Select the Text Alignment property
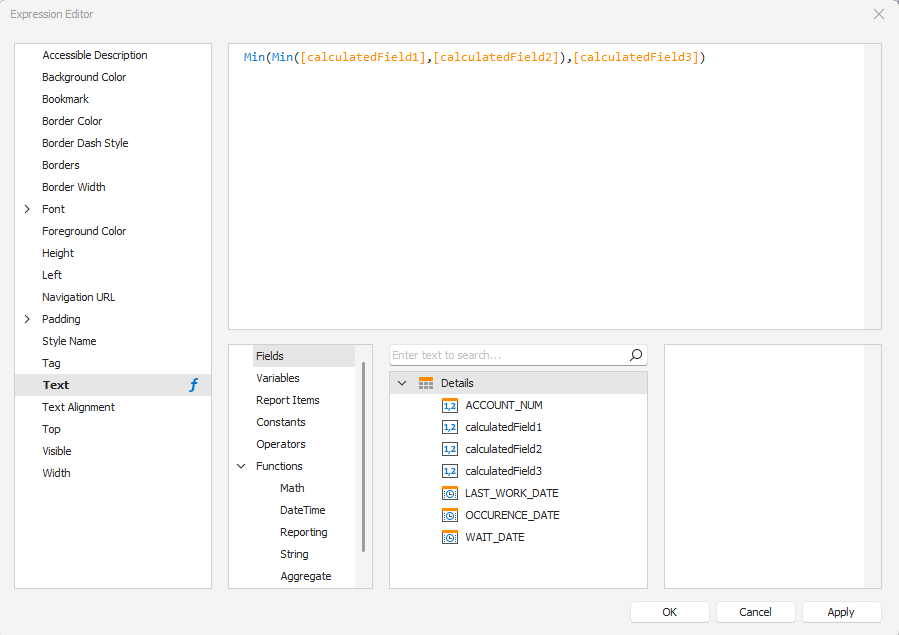899x635 pixels. click(78, 407)
